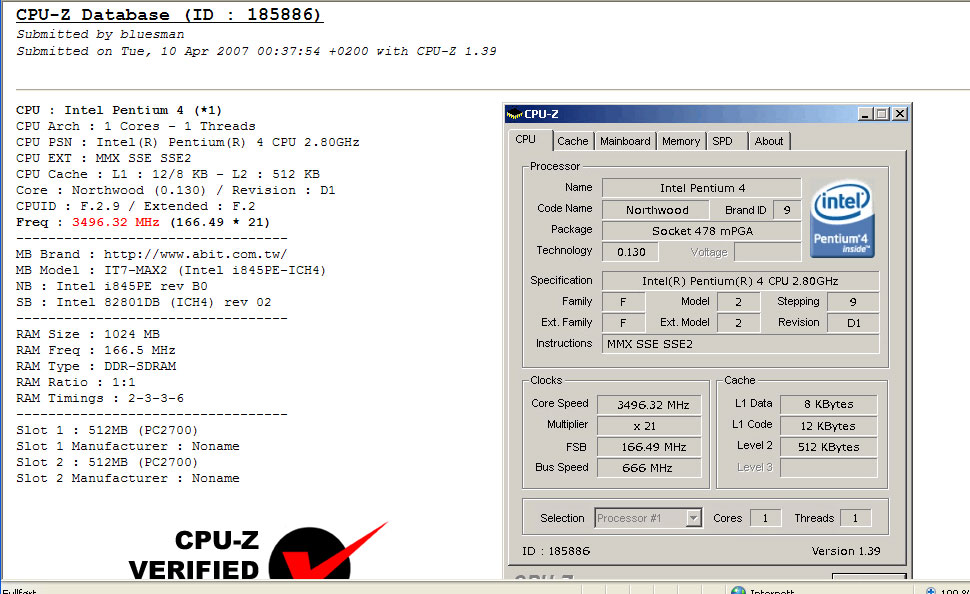Click the 'NB : Intel i845PE rev B0' line

point(112,286)
